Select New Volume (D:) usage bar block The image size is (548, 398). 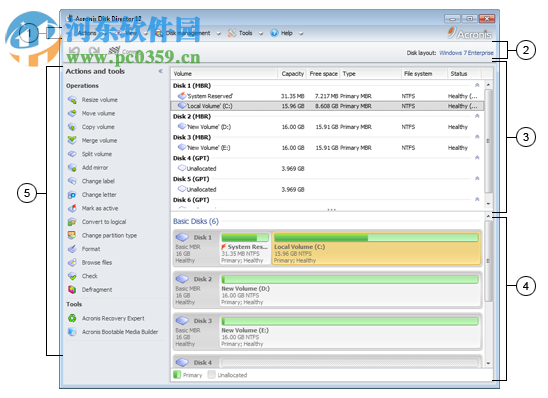[350, 290]
